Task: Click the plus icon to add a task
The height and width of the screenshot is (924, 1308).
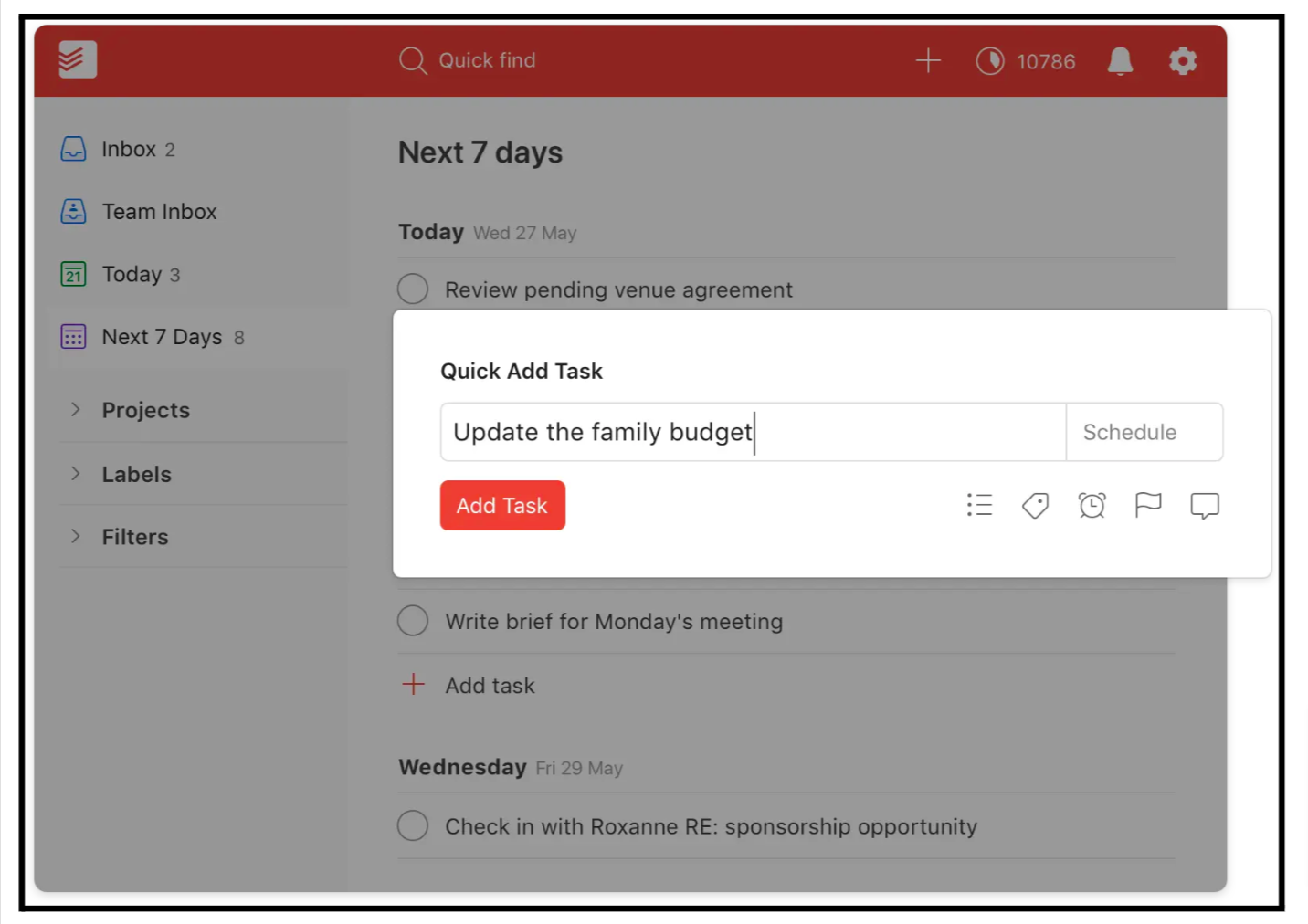Action: click(x=928, y=60)
